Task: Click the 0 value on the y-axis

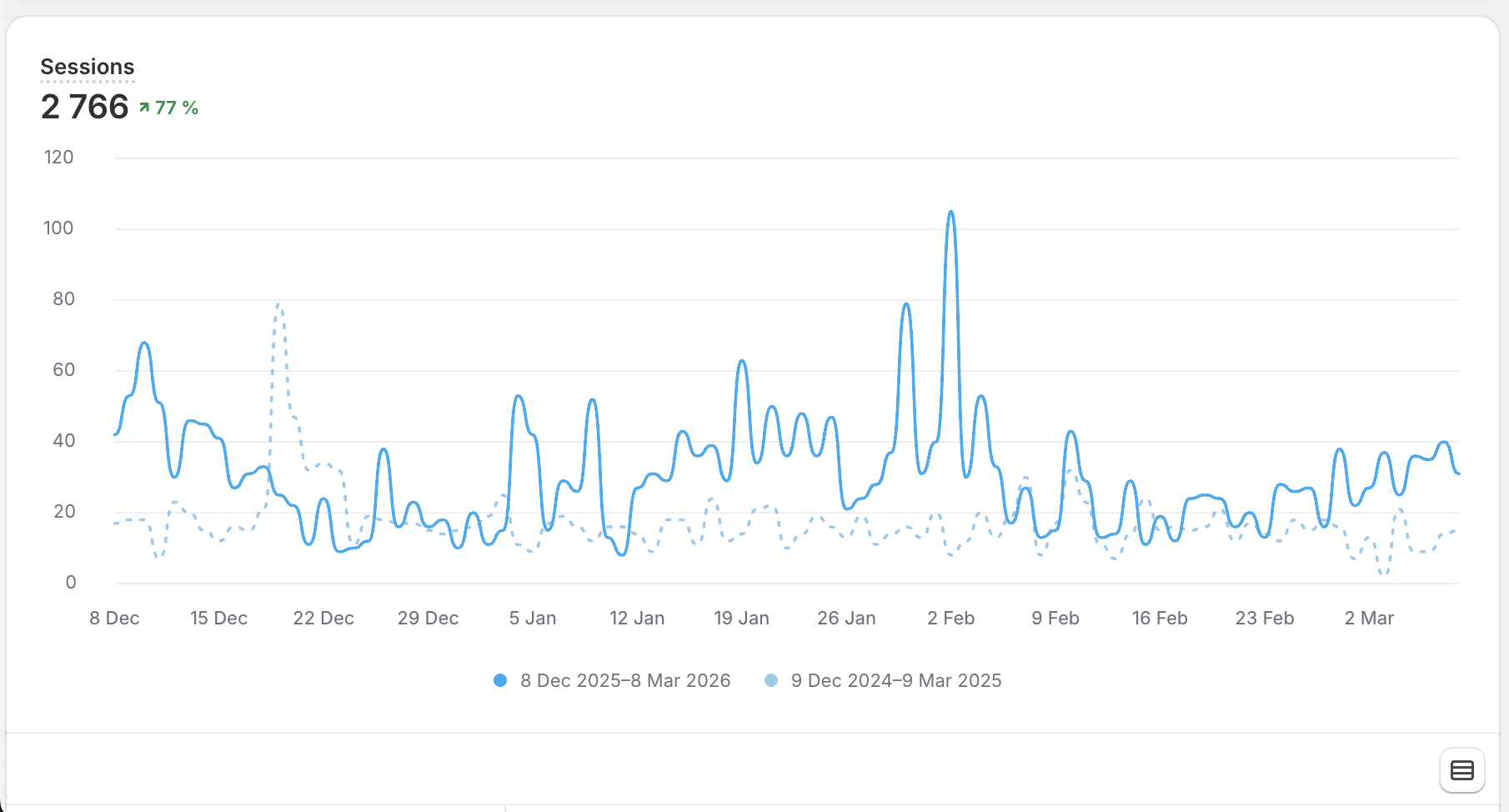Action: coord(70,582)
